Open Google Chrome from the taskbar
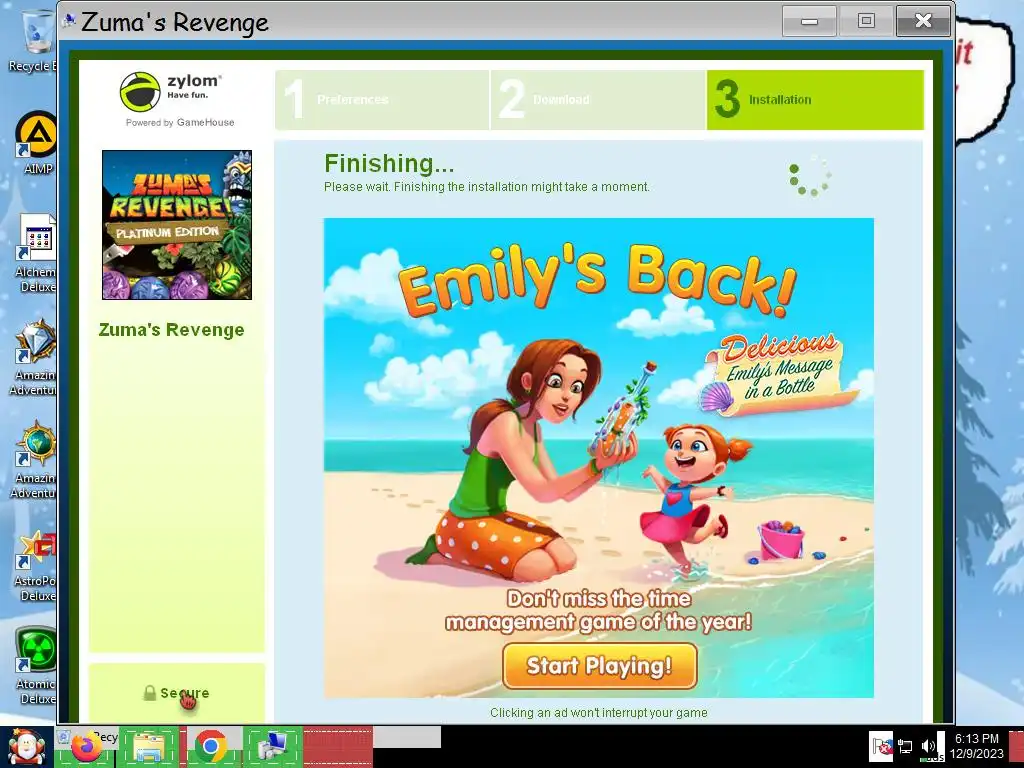1024x768 pixels. pos(210,747)
